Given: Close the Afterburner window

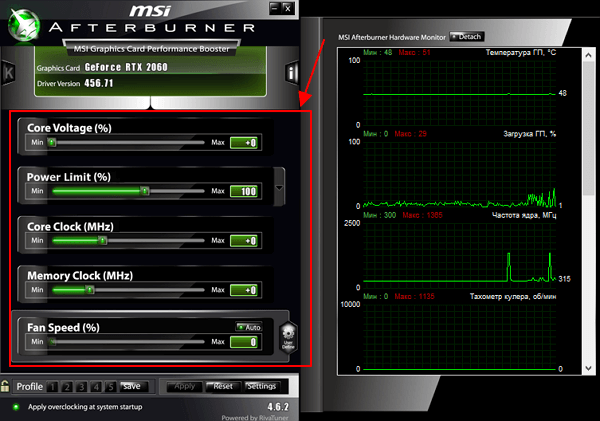Looking at the screenshot, I should (288, 8).
